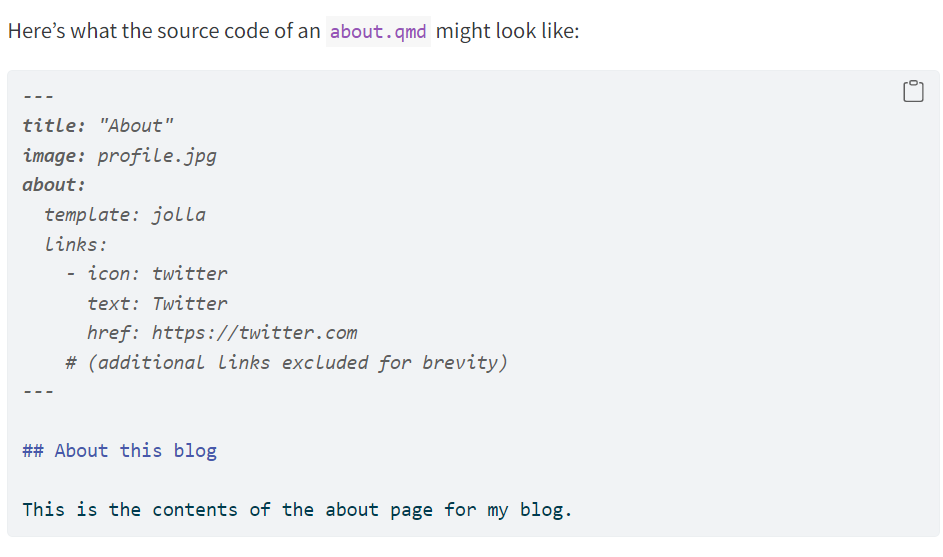Click the "about:" key line
The width and height of the screenshot is (943, 557).
pos(54,185)
